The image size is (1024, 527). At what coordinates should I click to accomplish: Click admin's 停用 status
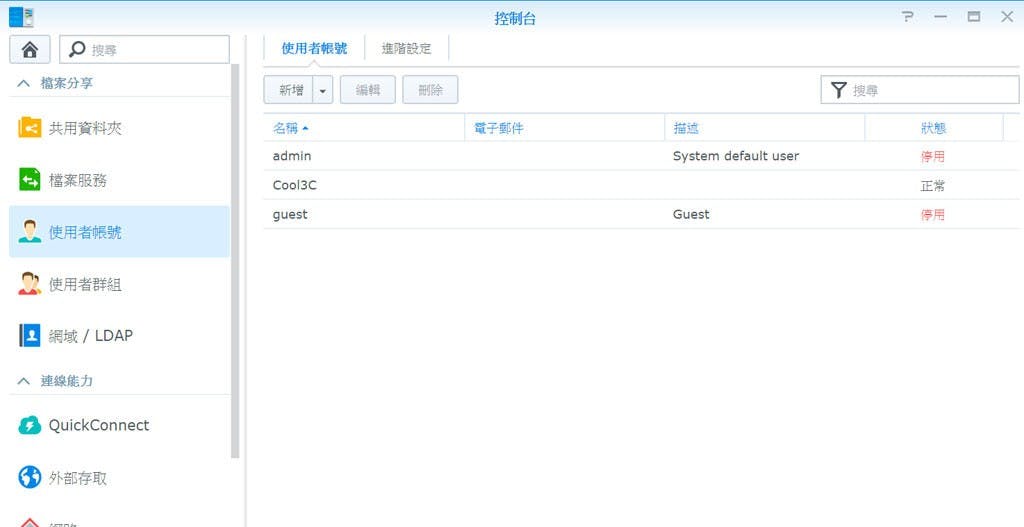click(x=933, y=157)
